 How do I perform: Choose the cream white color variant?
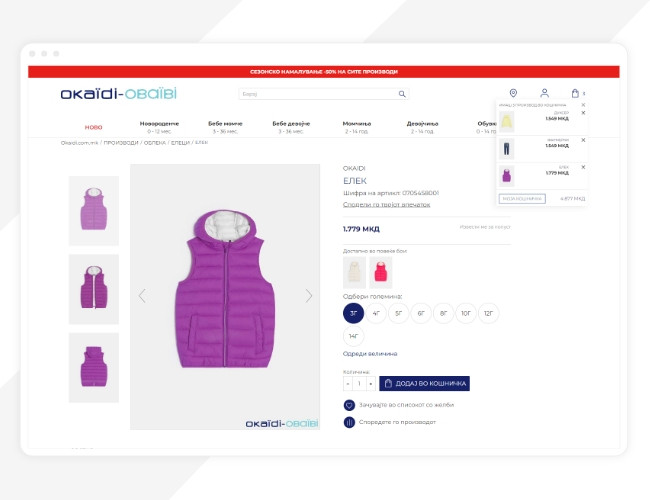(x=354, y=272)
